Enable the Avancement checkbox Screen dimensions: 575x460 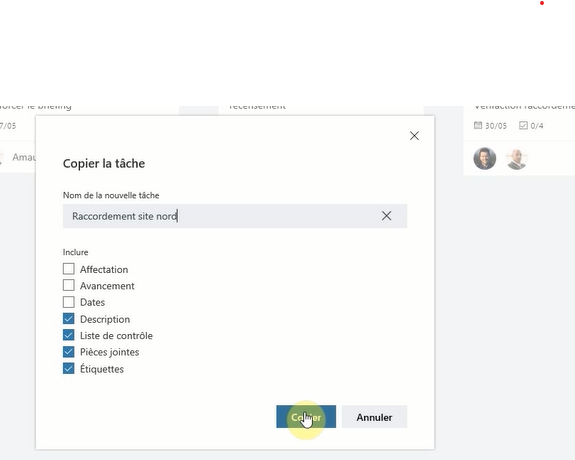tap(69, 285)
